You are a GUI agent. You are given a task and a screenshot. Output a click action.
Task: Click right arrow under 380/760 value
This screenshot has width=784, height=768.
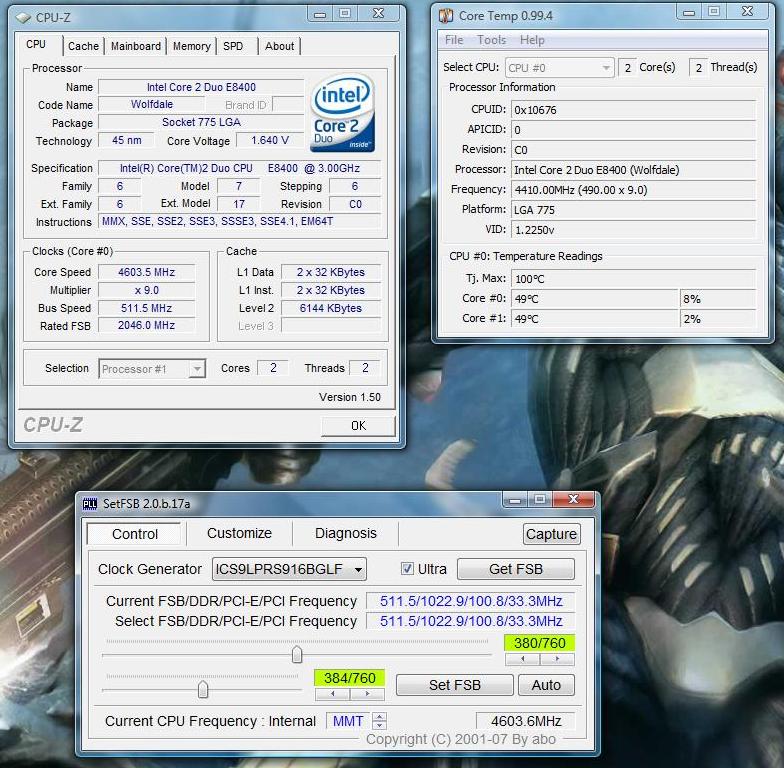[557, 659]
